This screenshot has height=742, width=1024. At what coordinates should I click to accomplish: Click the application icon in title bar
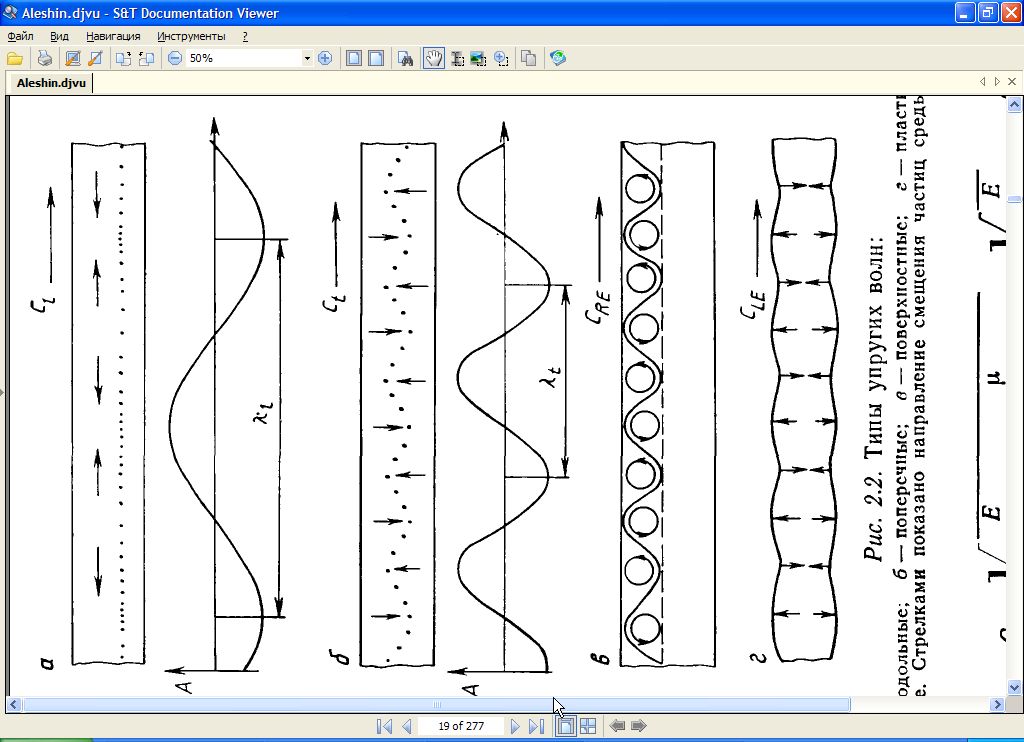click(10, 12)
